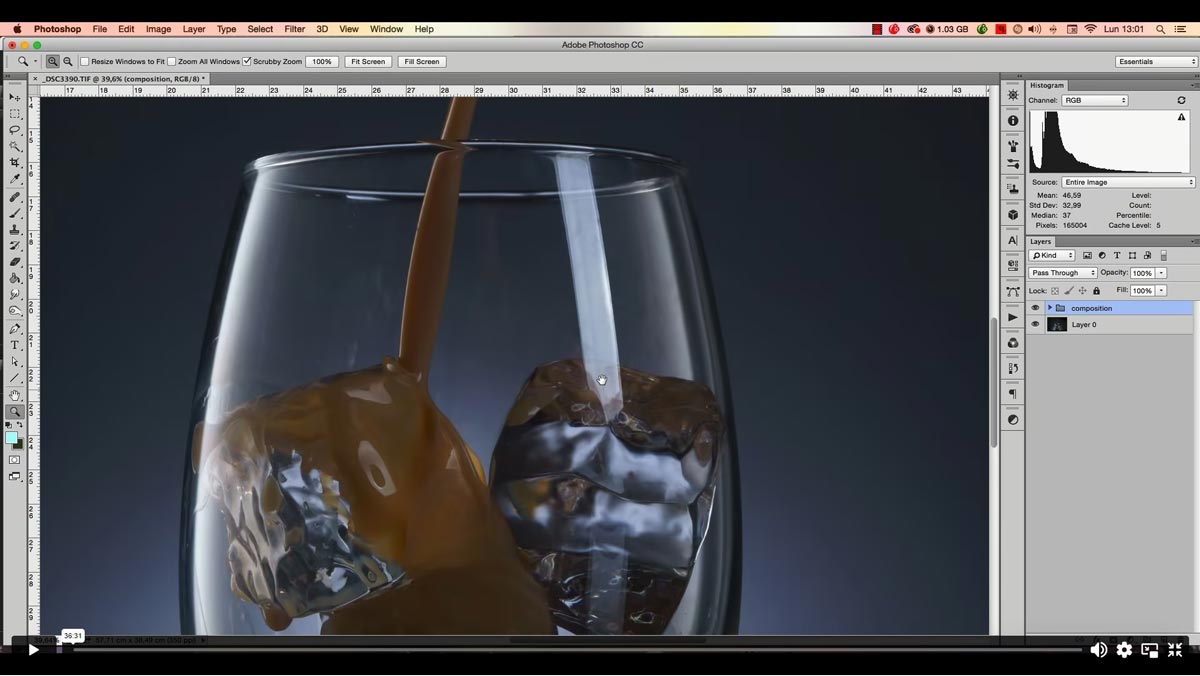Viewport: 1200px width, 676px height.
Task: Select the Magic Wand tool
Action: [x=15, y=146]
